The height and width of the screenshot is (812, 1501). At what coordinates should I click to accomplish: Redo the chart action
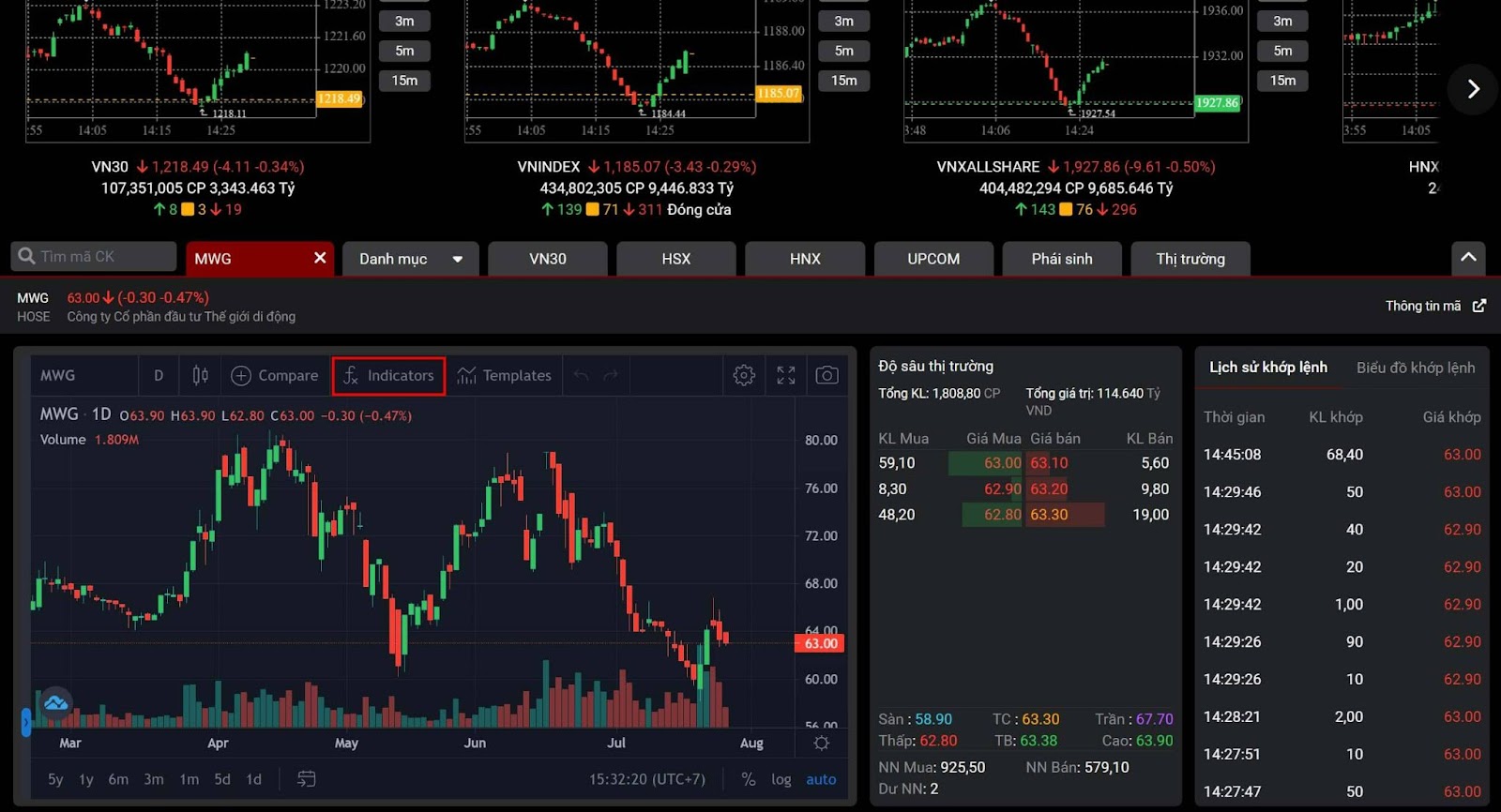pyautogui.click(x=611, y=375)
